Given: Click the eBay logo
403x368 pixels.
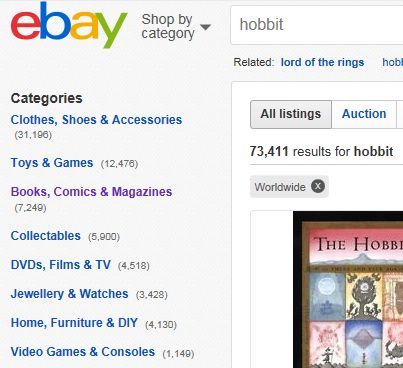Looking at the screenshot, I should coord(69,25).
